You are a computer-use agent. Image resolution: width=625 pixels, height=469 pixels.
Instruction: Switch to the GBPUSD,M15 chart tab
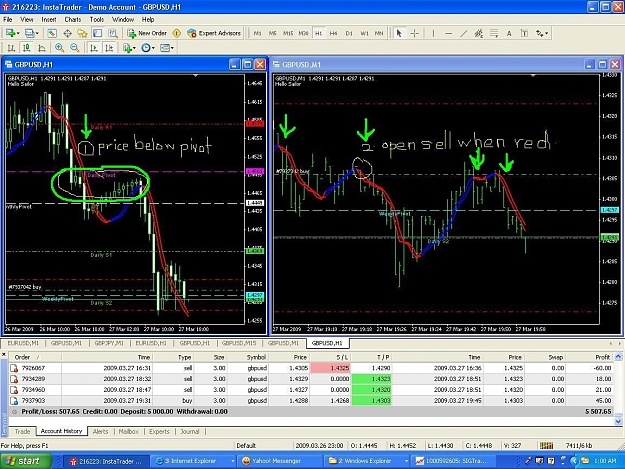[239, 343]
